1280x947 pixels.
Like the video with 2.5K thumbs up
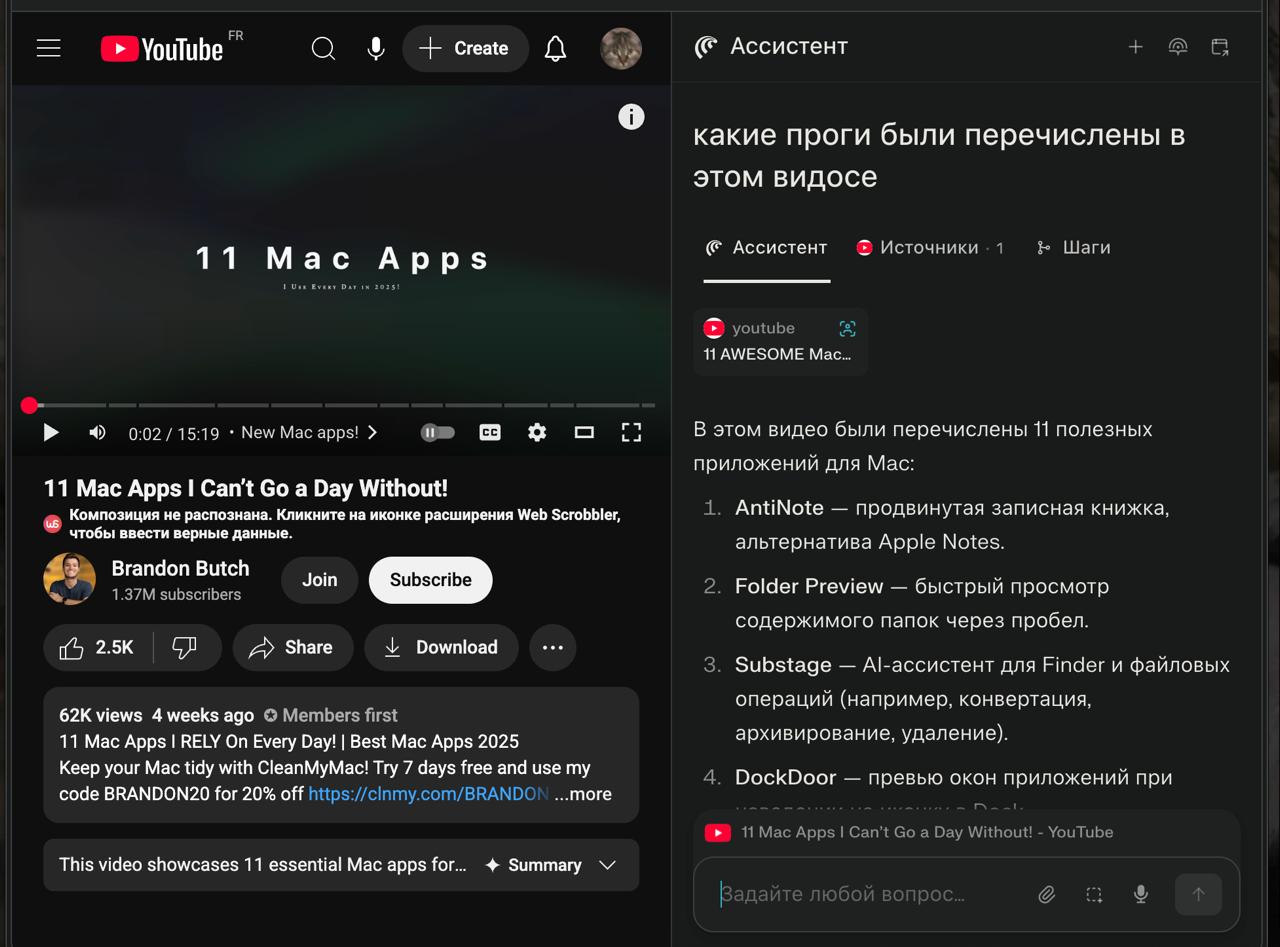97,647
